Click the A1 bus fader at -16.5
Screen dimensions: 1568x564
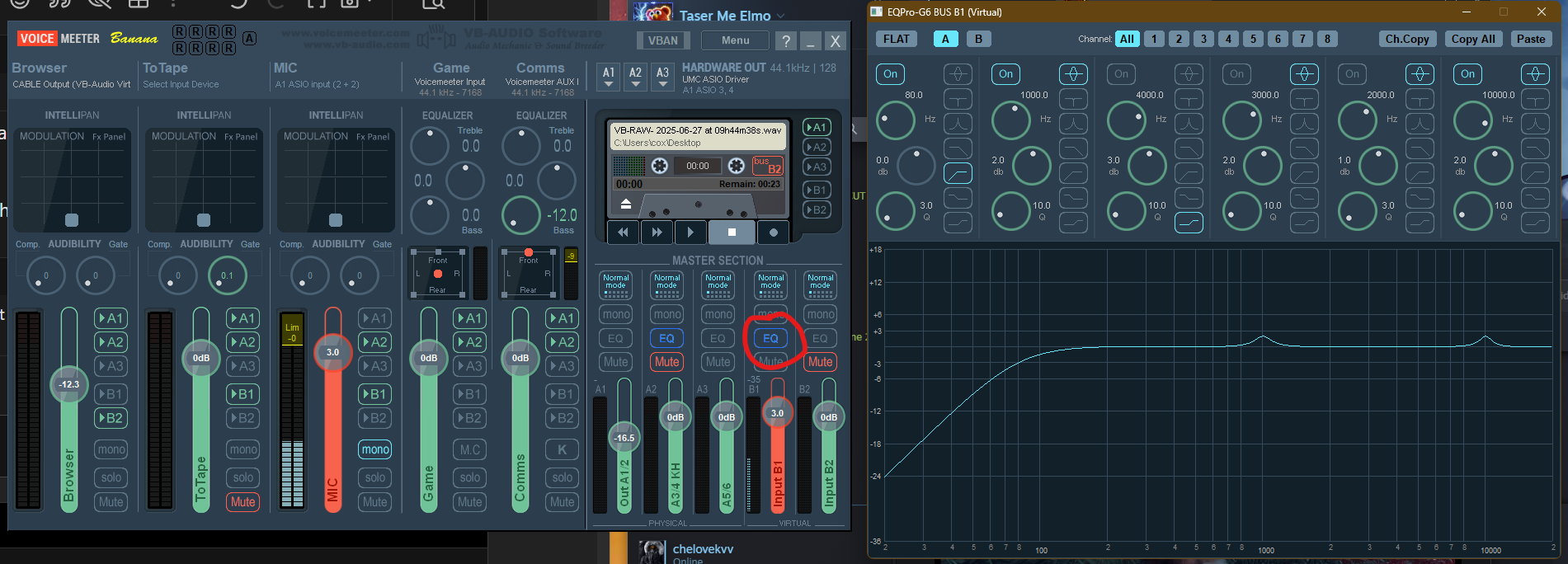point(624,438)
